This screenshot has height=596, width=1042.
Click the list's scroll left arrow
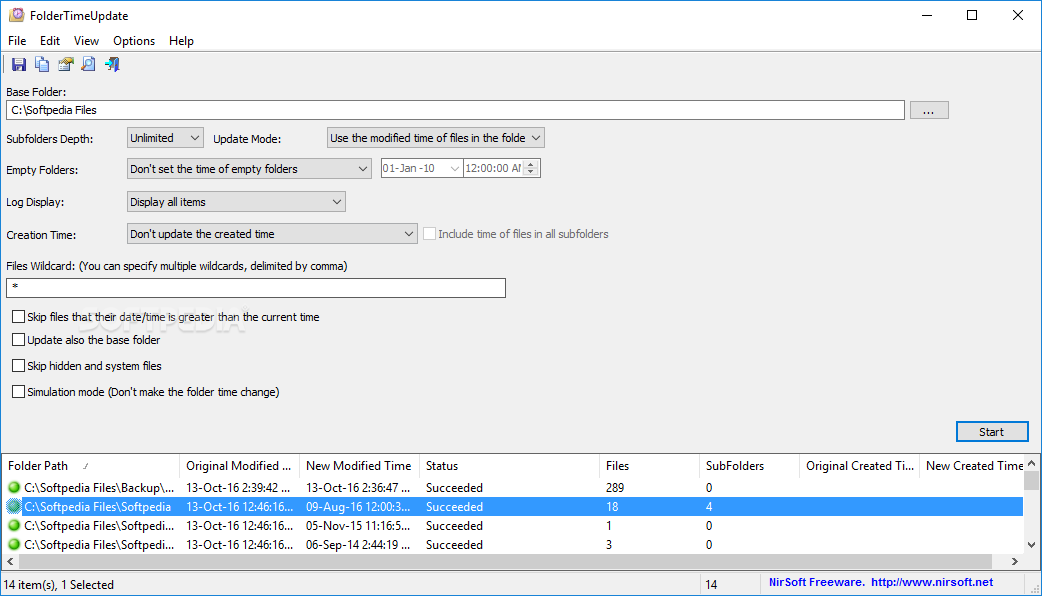coord(10,561)
